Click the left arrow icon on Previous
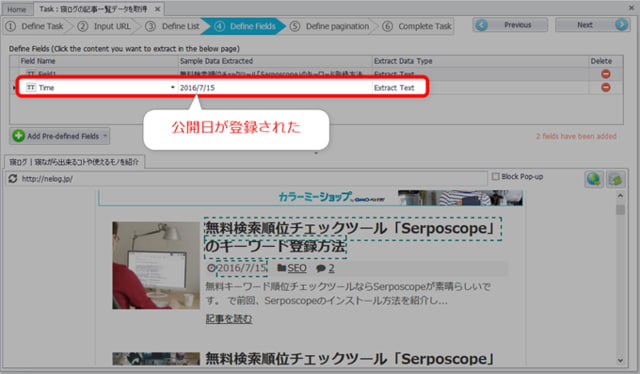Image resolution: width=640 pixels, height=374 pixels. coord(482,25)
